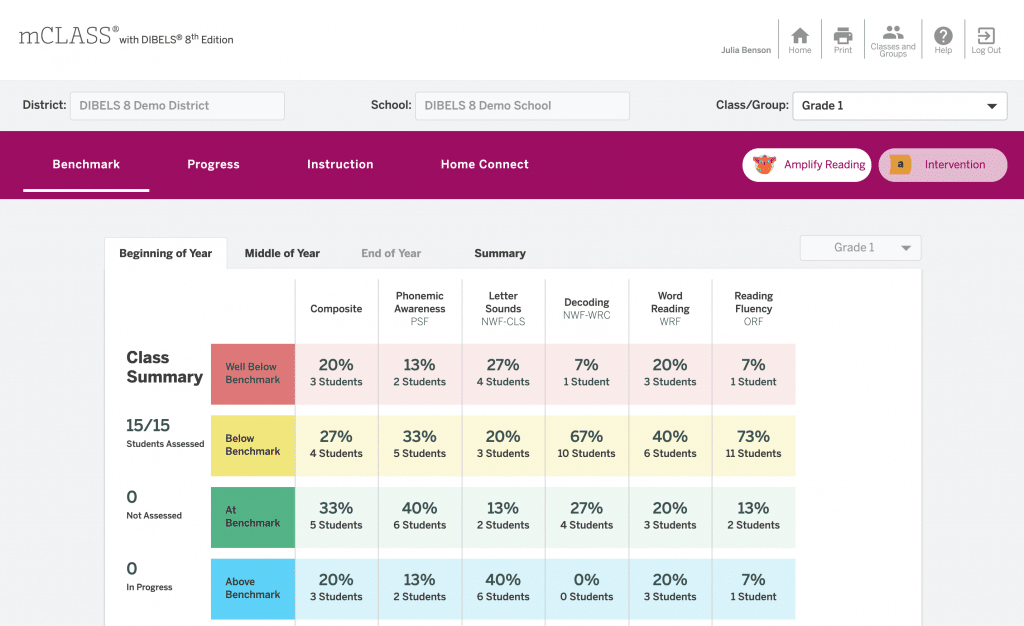Click the Reading Fluency ORF column header
Viewport: 1024px width, 626px height.
pos(754,309)
